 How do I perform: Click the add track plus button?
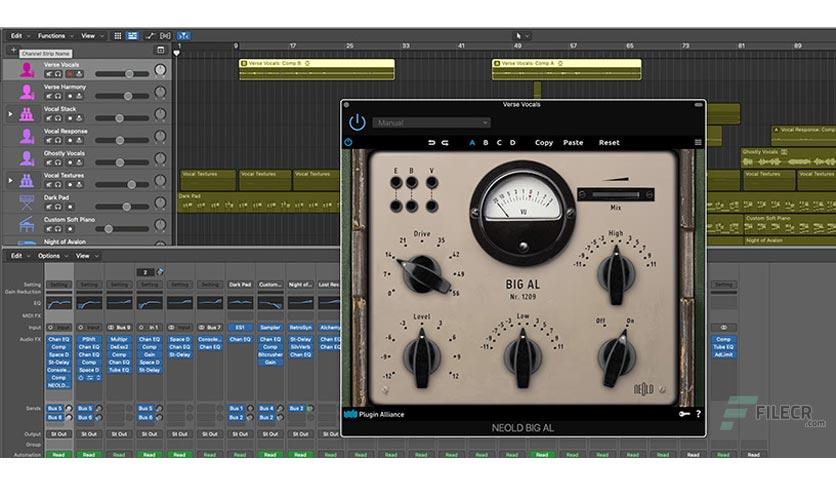[x=13, y=50]
